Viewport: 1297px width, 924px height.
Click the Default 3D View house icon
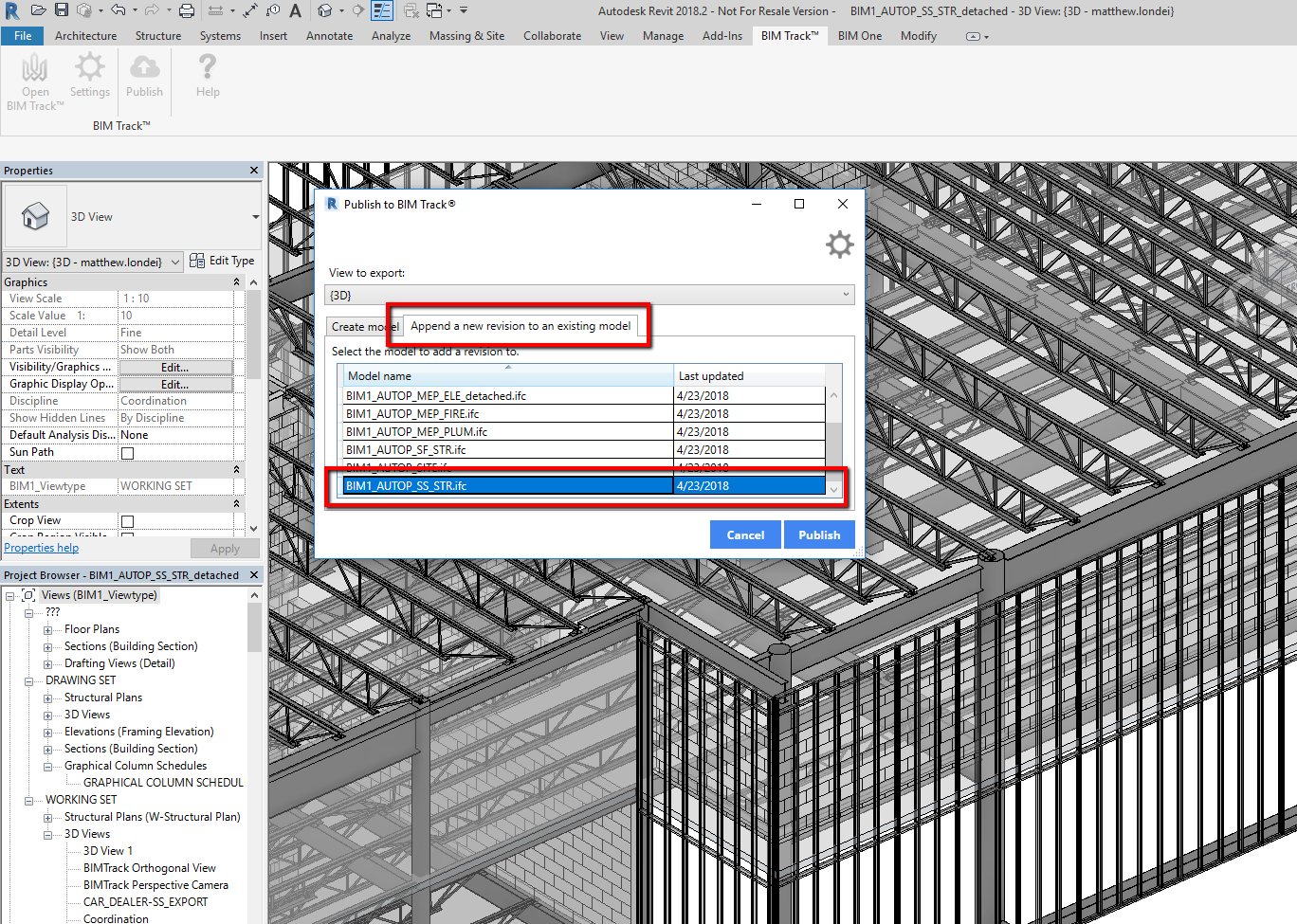[326, 10]
